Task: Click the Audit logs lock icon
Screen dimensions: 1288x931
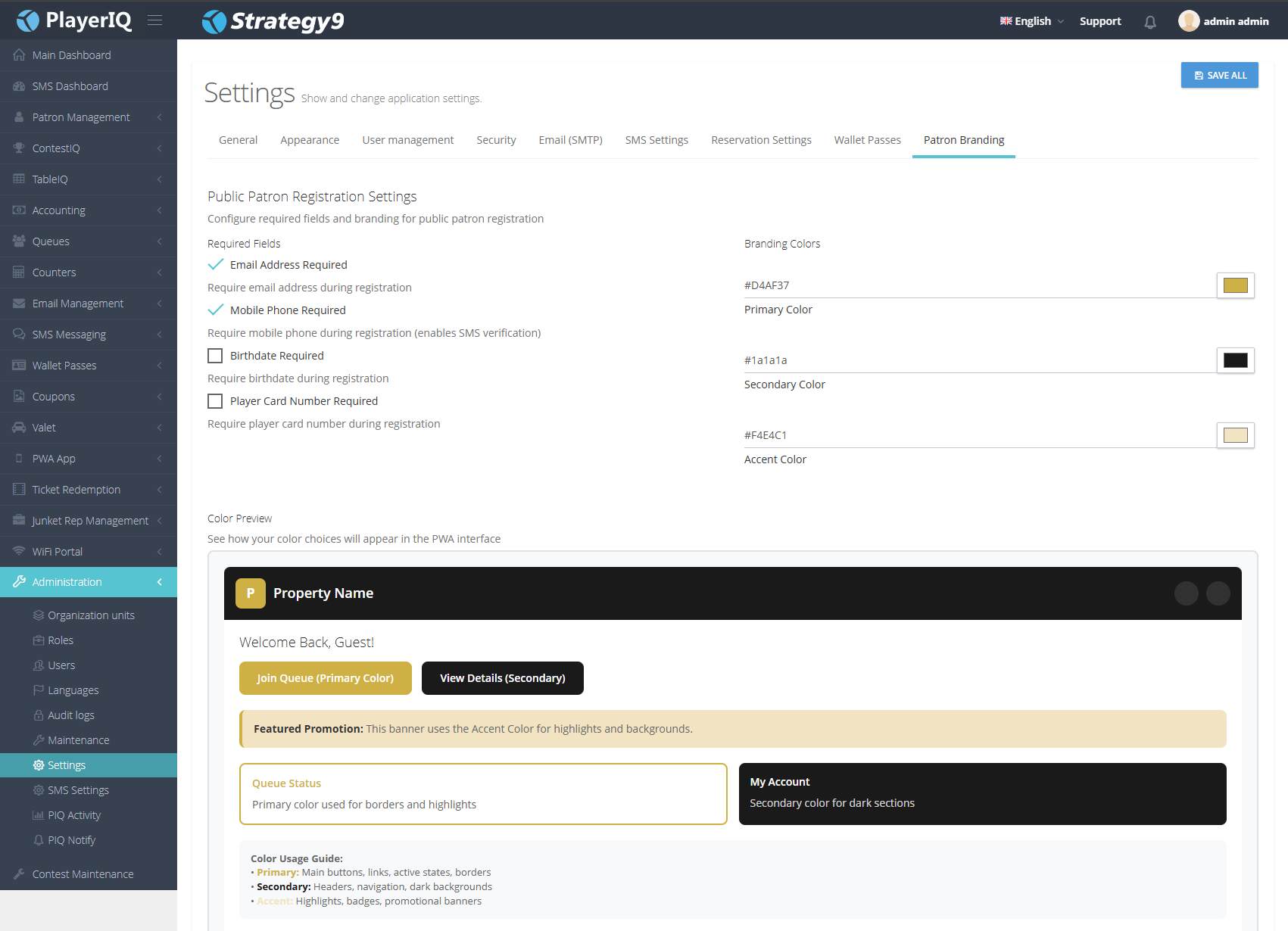Action: coord(39,715)
